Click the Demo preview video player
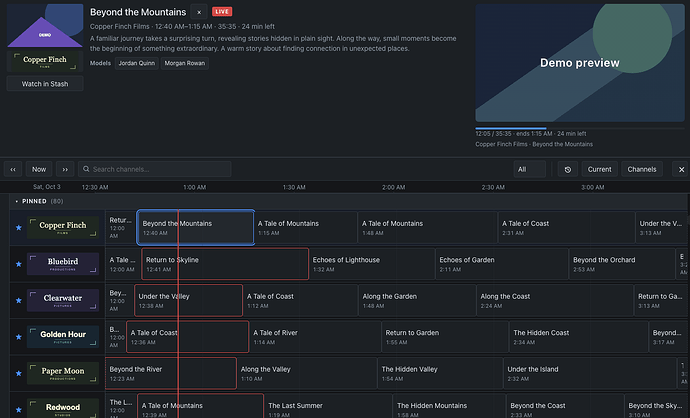690x418 pixels. tap(580, 63)
